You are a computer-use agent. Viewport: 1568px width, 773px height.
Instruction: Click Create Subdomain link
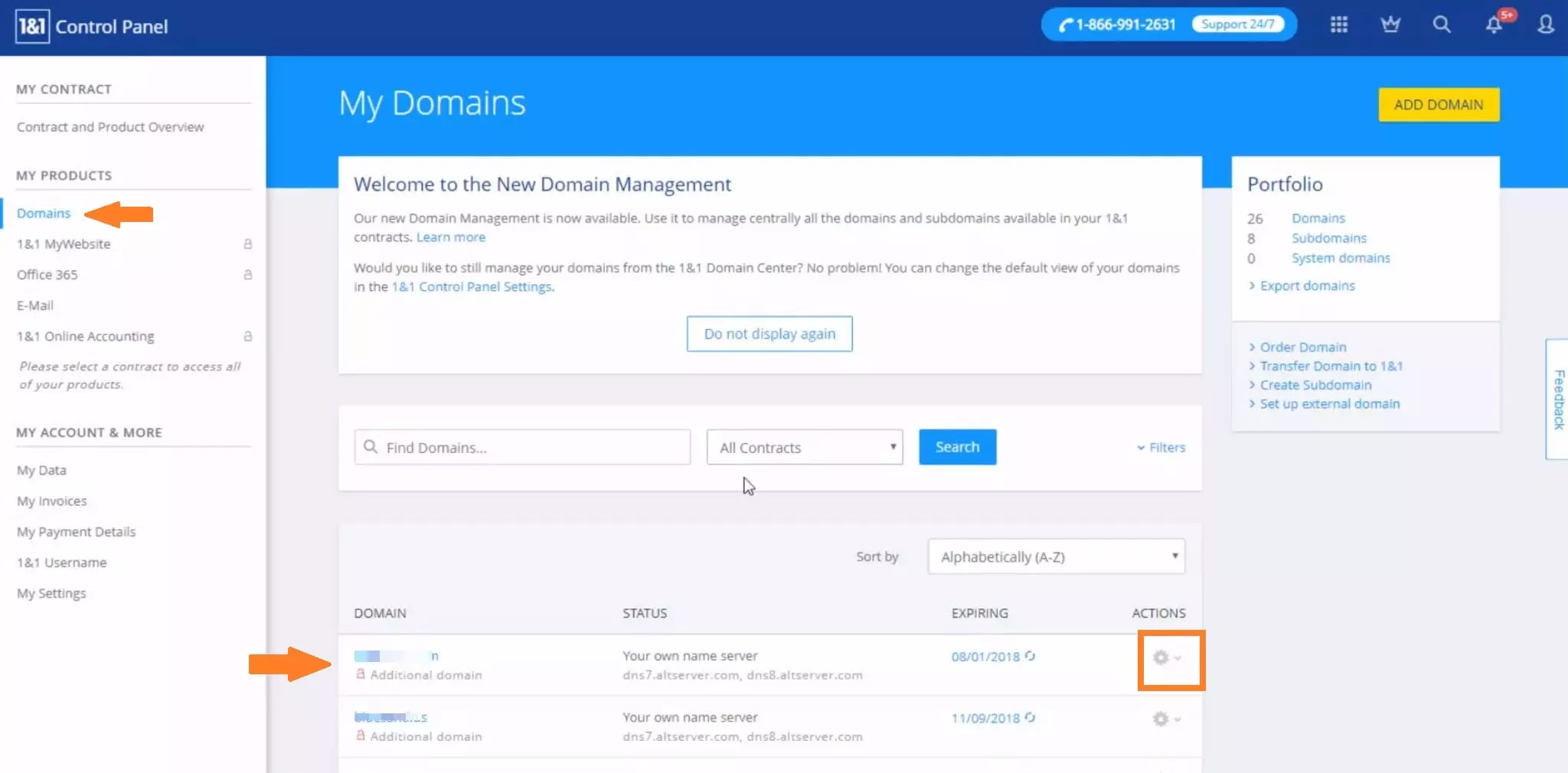coord(1316,385)
